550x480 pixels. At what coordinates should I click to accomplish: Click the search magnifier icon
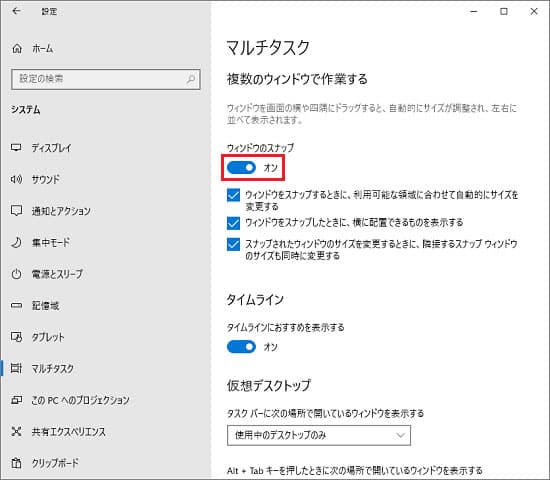coord(191,79)
